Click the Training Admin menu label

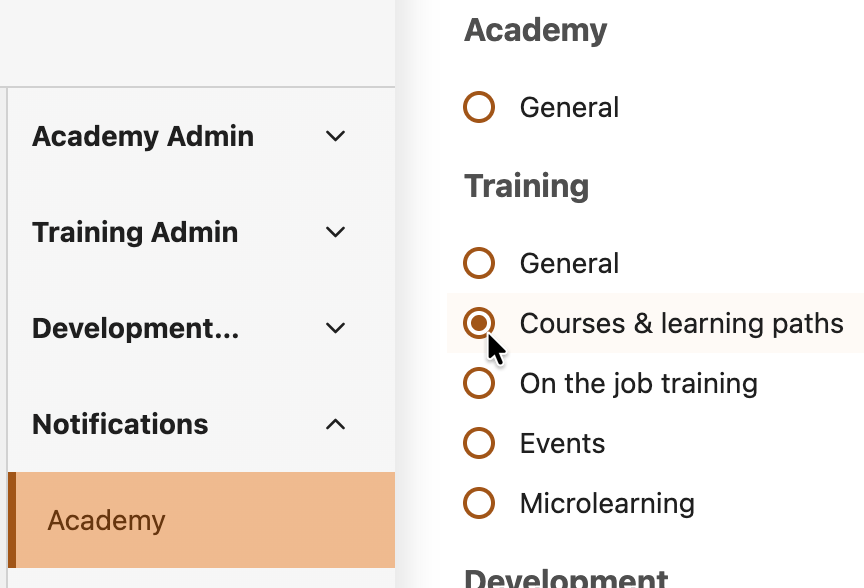tap(135, 232)
